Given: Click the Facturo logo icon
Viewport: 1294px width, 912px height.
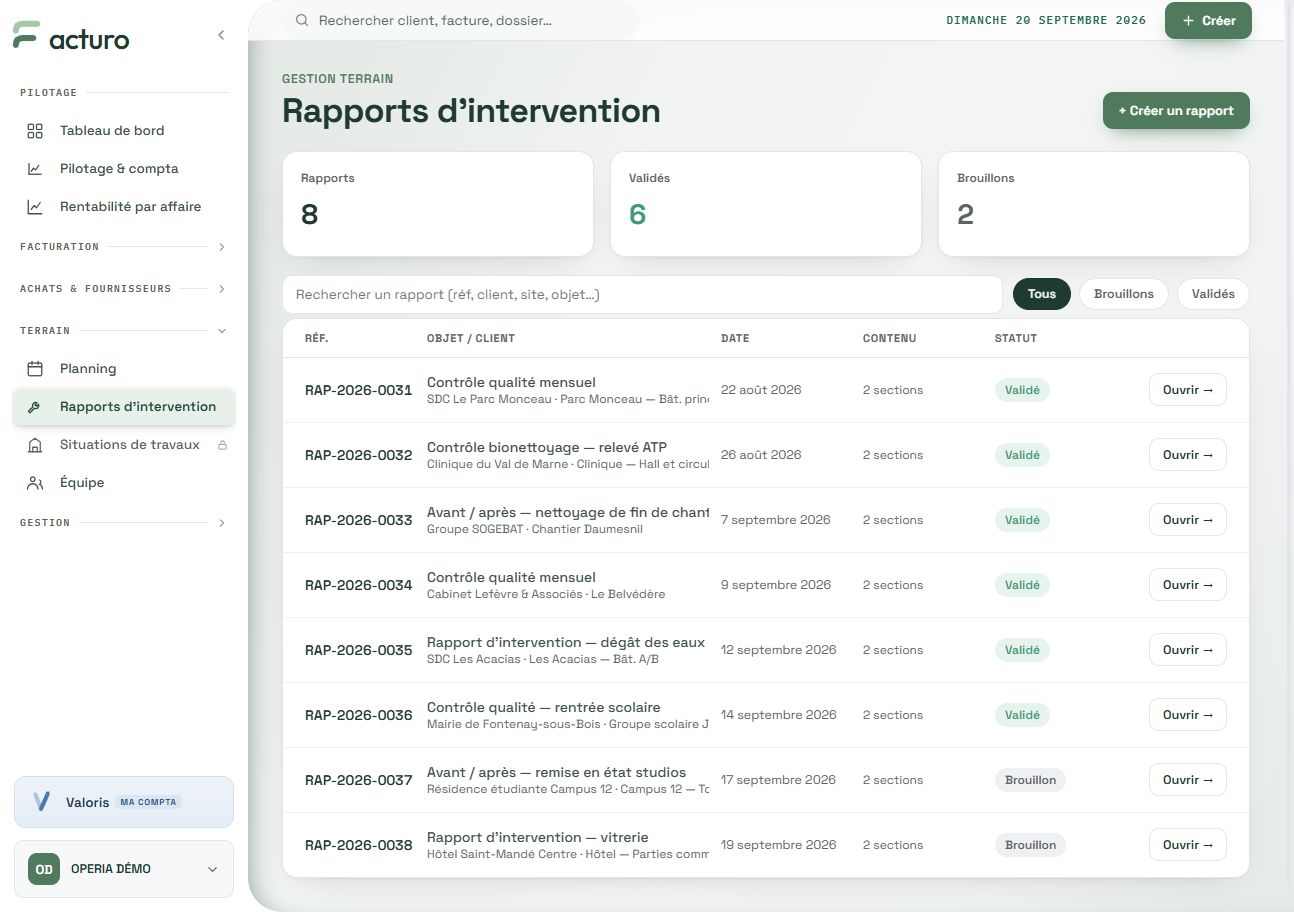Looking at the screenshot, I should tap(26, 35).
